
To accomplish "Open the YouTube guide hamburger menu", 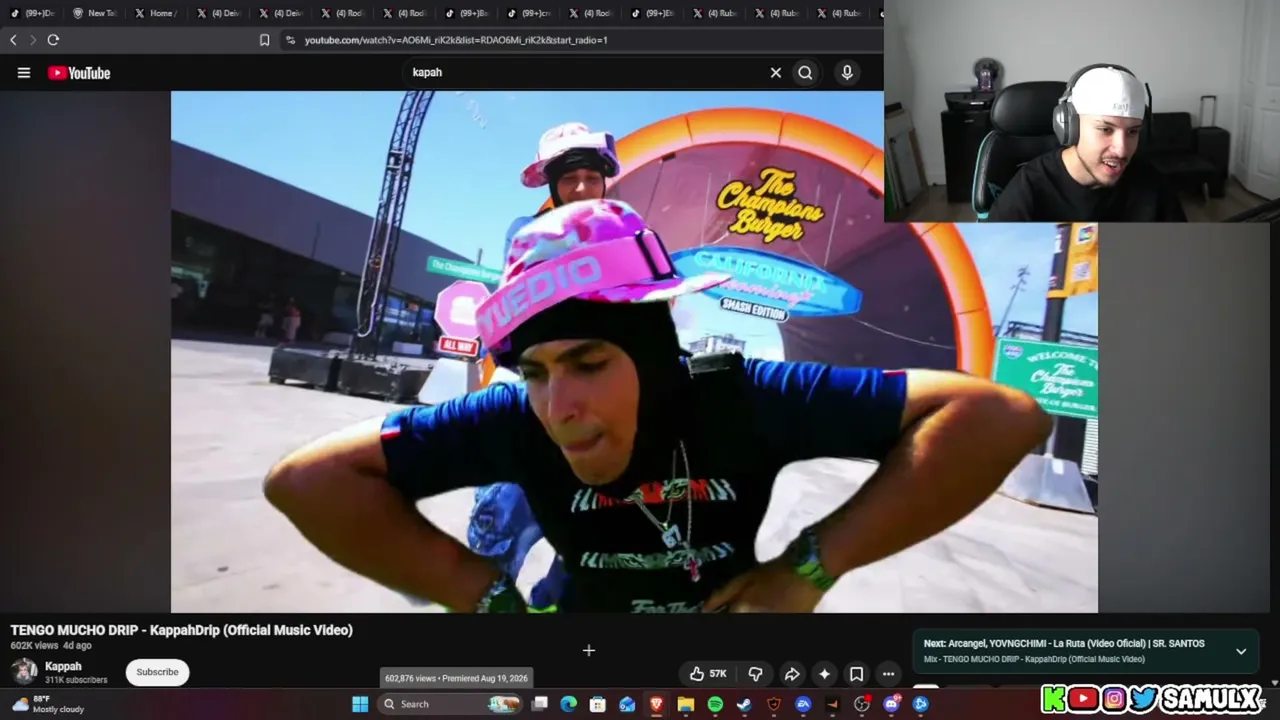I will [x=24, y=73].
